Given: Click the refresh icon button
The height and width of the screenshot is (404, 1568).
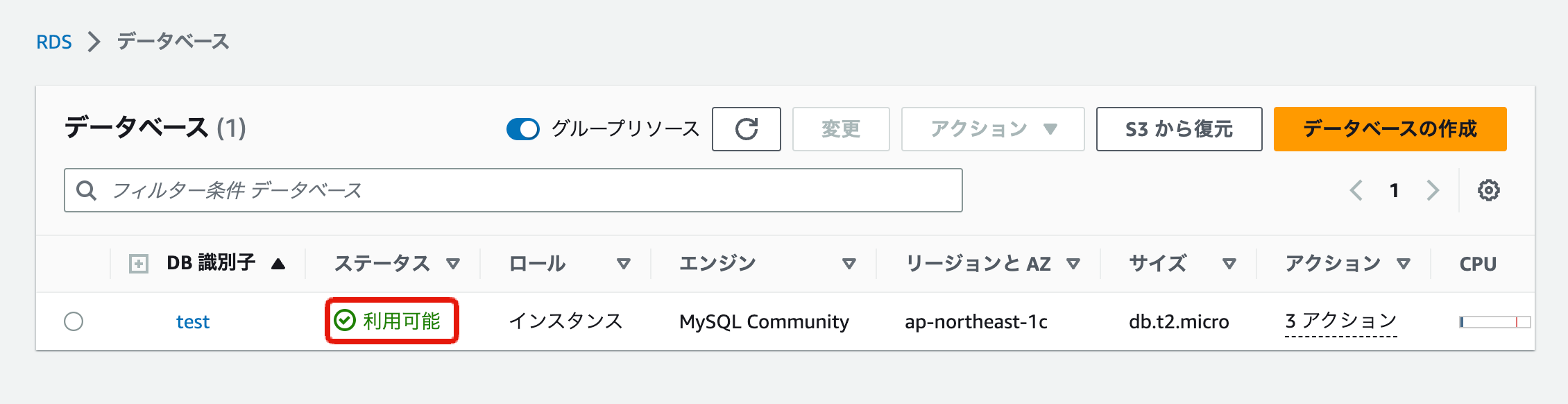Looking at the screenshot, I should [x=746, y=129].
